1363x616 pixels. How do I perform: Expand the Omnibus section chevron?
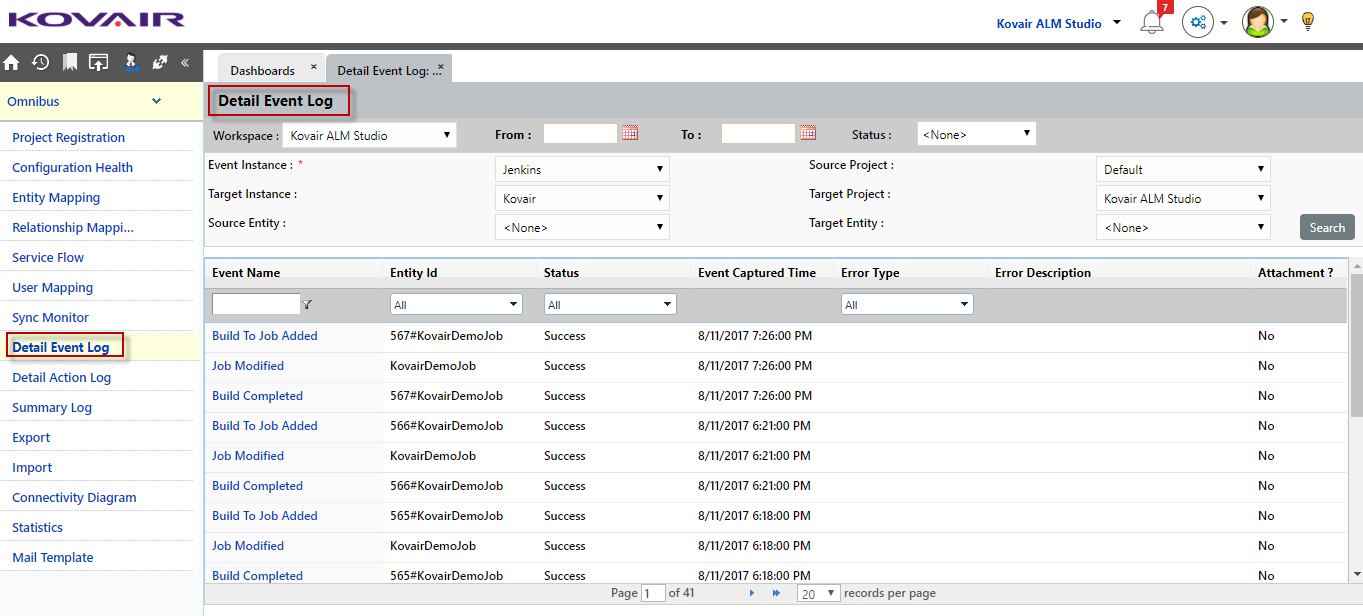(x=156, y=101)
